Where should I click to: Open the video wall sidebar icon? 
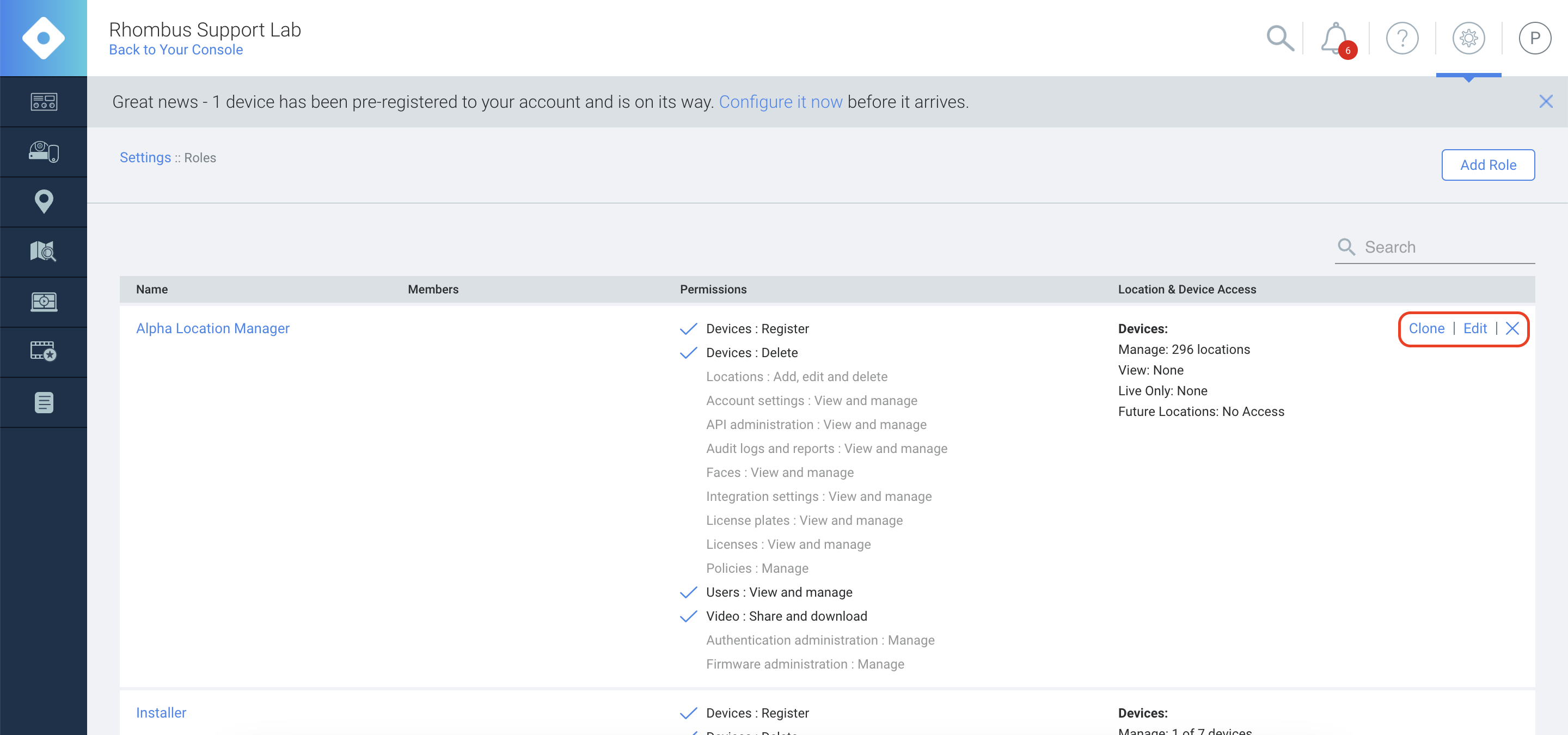pyautogui.click(x=43, y=301)
